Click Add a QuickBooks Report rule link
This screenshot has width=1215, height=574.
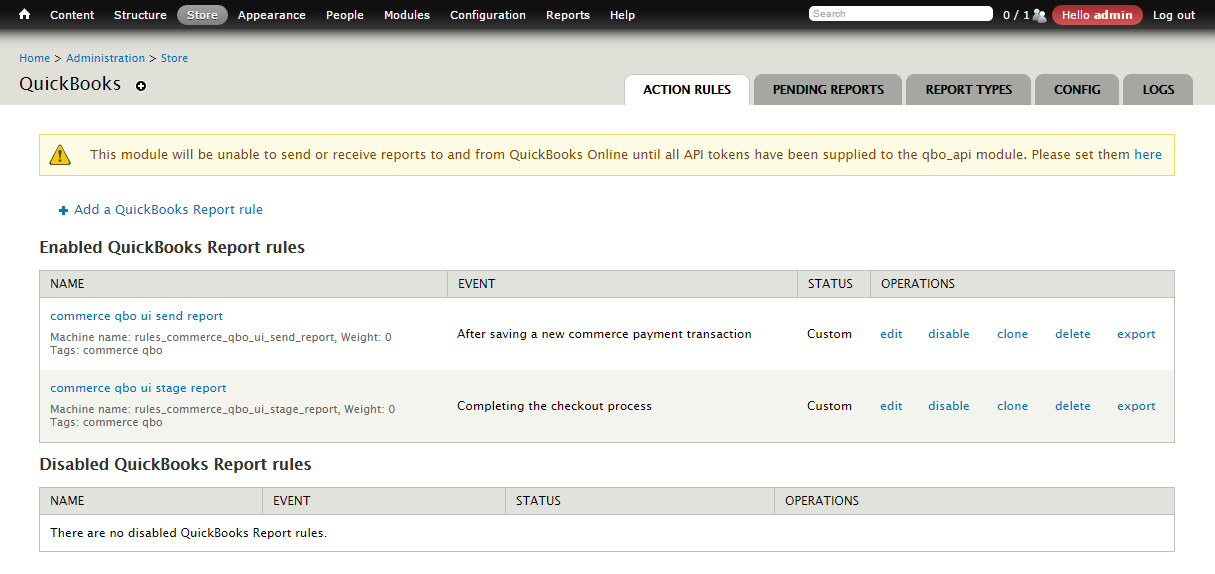pos(168,210)
